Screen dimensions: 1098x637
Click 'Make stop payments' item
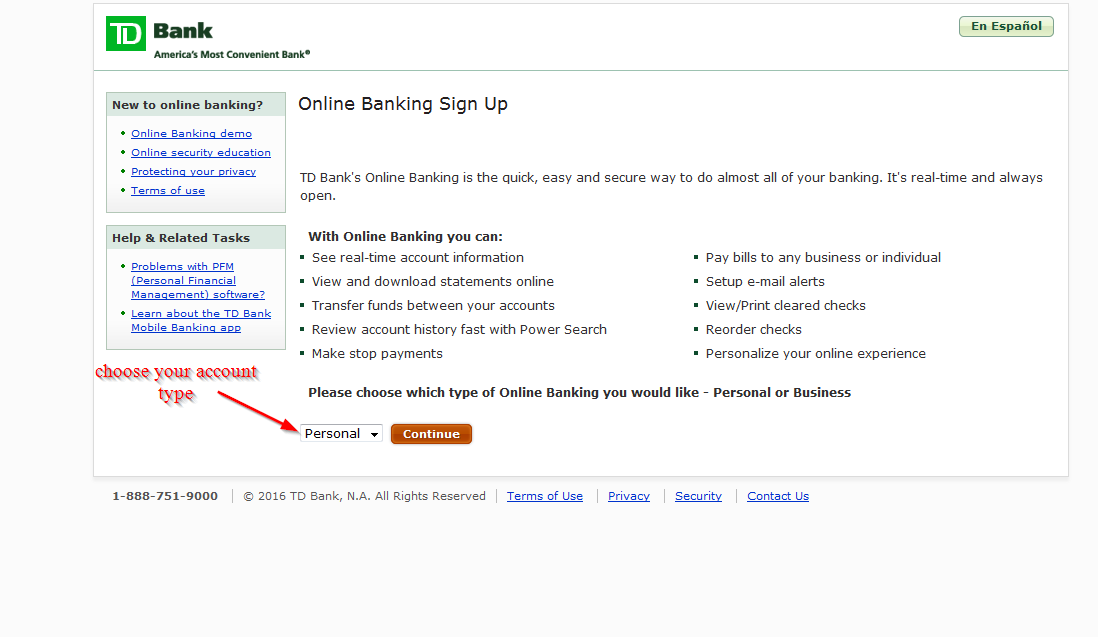377,354
